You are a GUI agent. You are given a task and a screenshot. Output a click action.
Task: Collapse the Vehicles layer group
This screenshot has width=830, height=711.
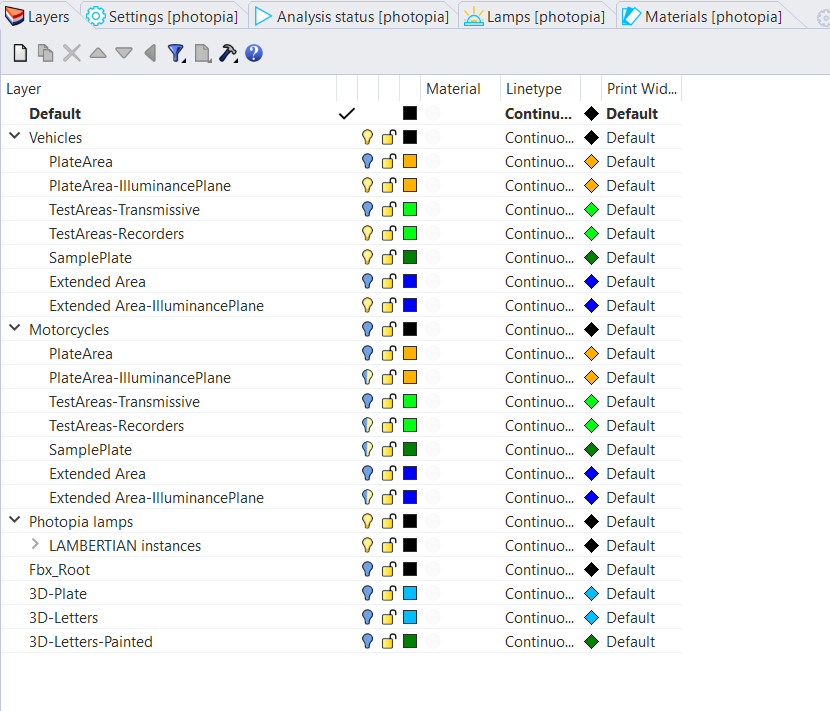(15, 138)
